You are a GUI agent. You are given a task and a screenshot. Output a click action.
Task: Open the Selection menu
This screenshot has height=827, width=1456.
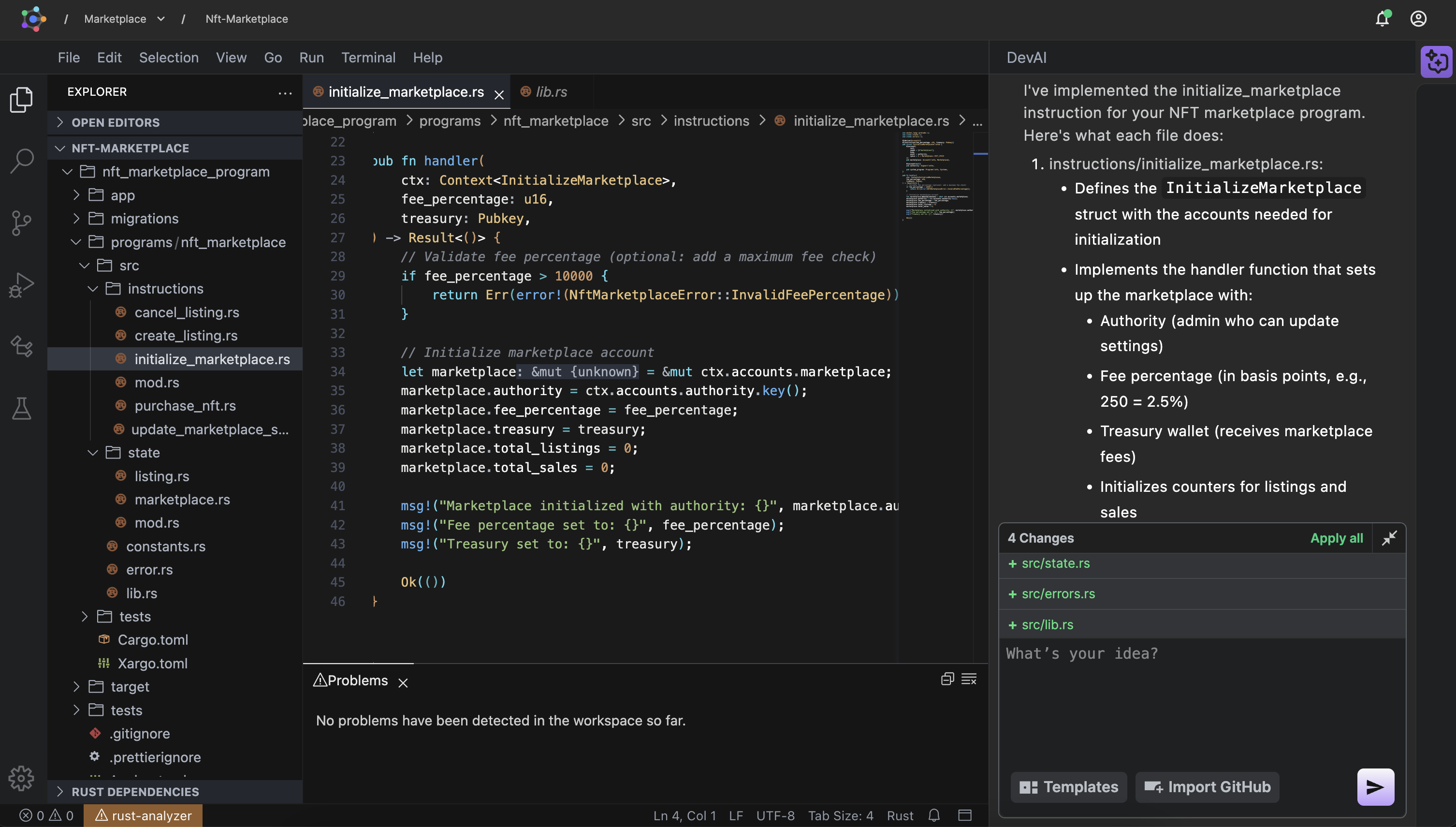[169, 58]
